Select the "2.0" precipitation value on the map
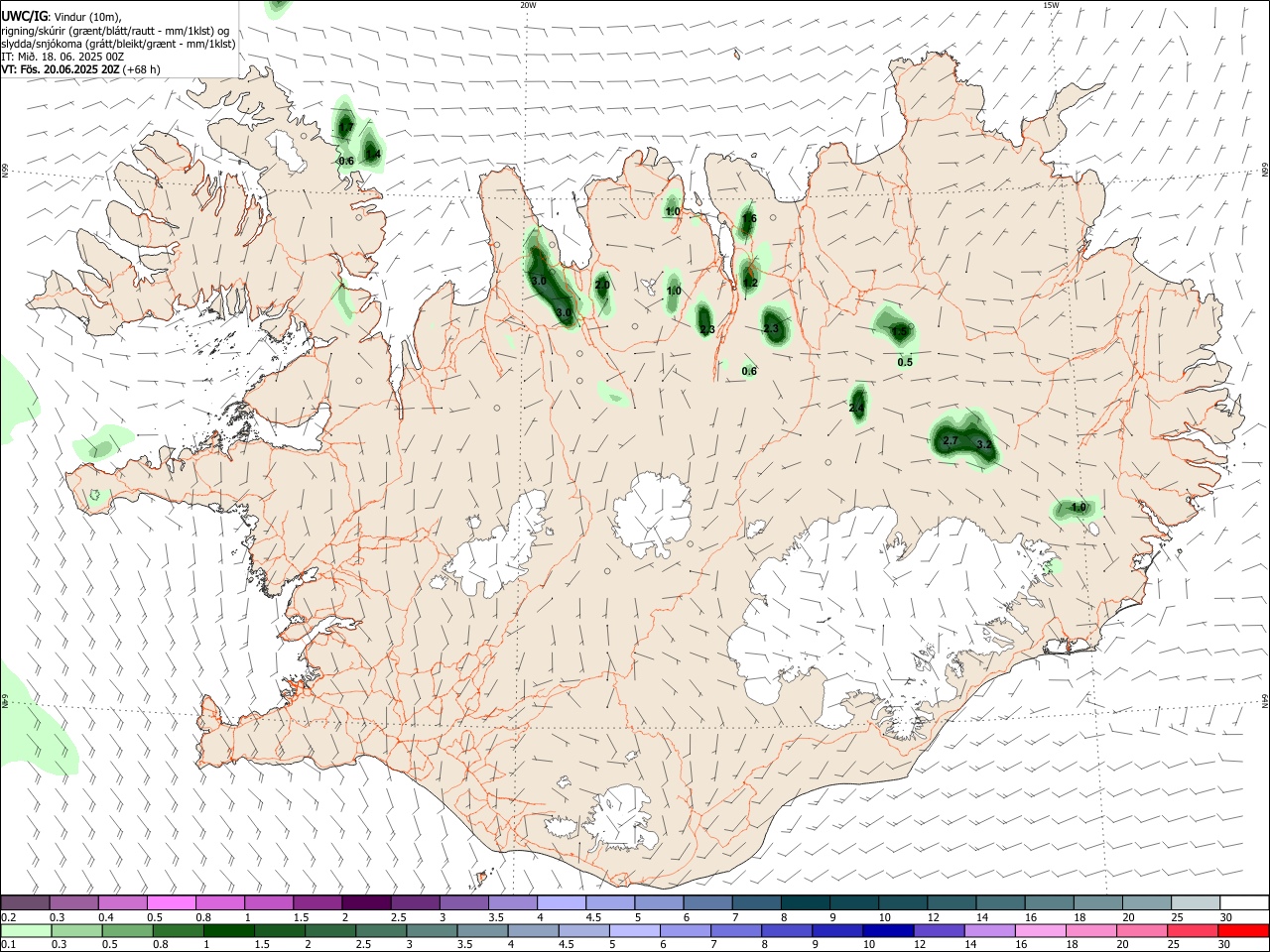 click(x=602, y=286)
